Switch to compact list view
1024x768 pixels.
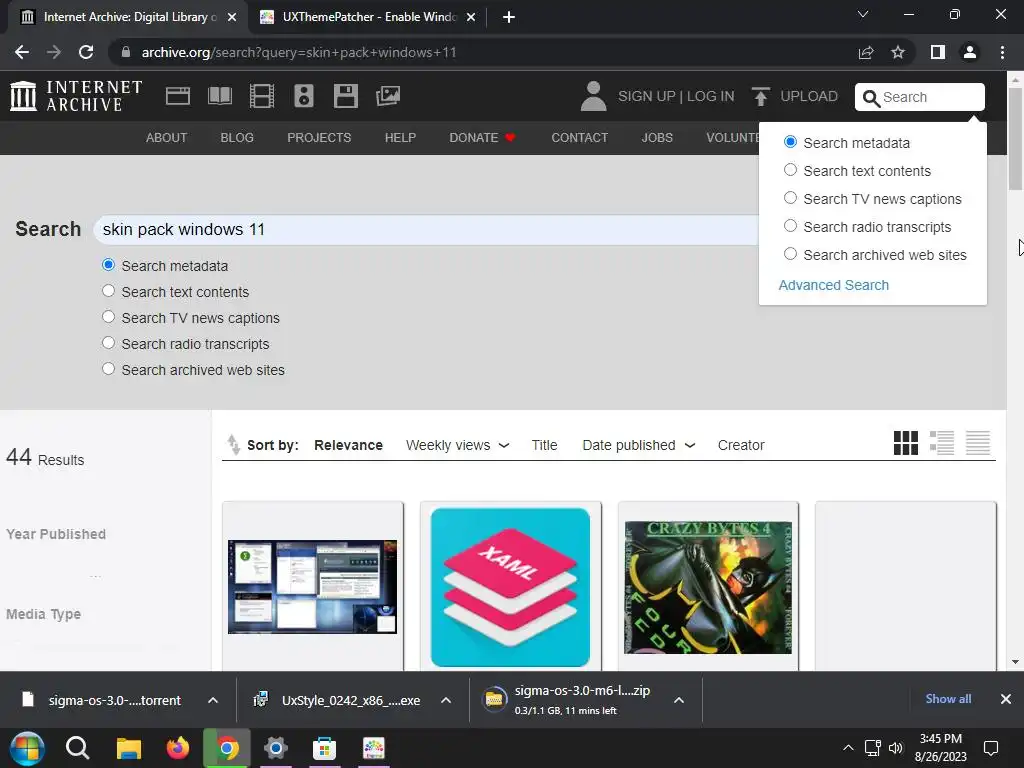pyautogui.click(x=978, y=443)
